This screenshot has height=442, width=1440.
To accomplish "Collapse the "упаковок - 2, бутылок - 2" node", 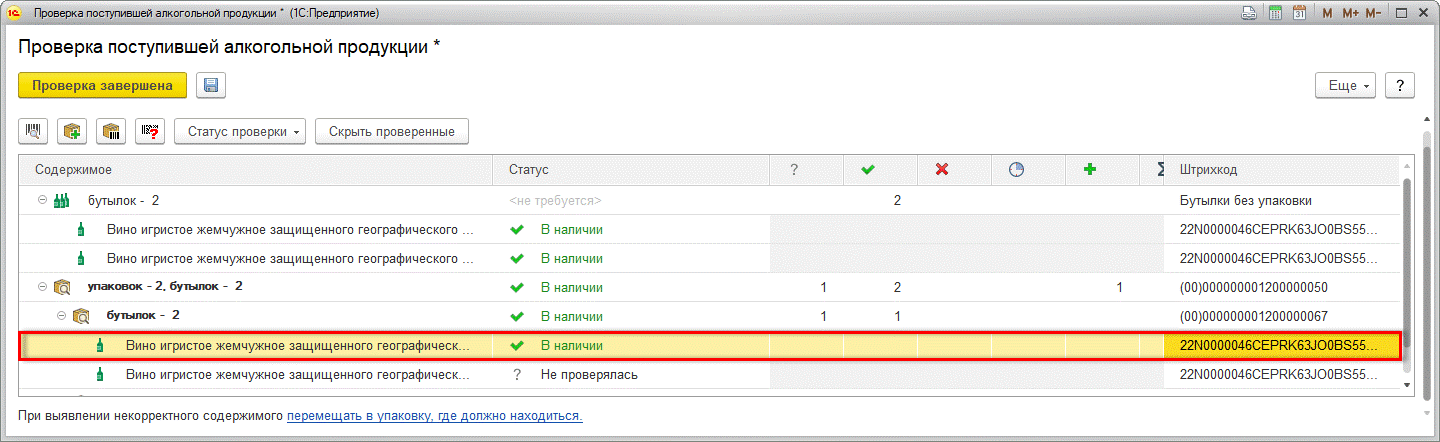I will click(42, 287).
